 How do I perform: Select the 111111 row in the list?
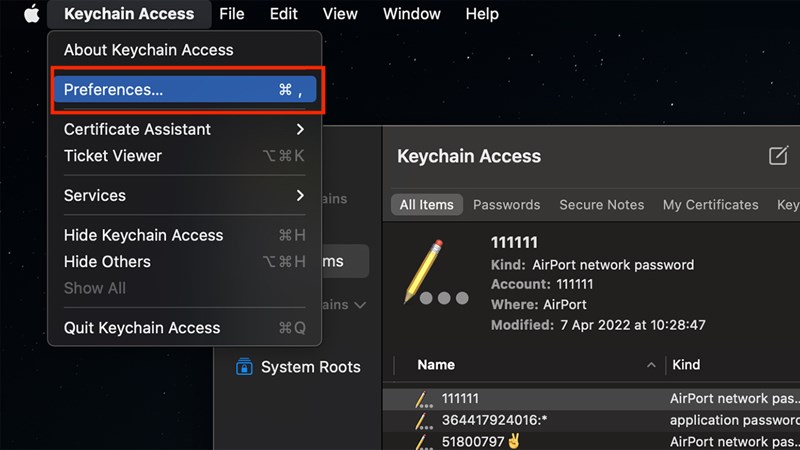tap(591, 399)
